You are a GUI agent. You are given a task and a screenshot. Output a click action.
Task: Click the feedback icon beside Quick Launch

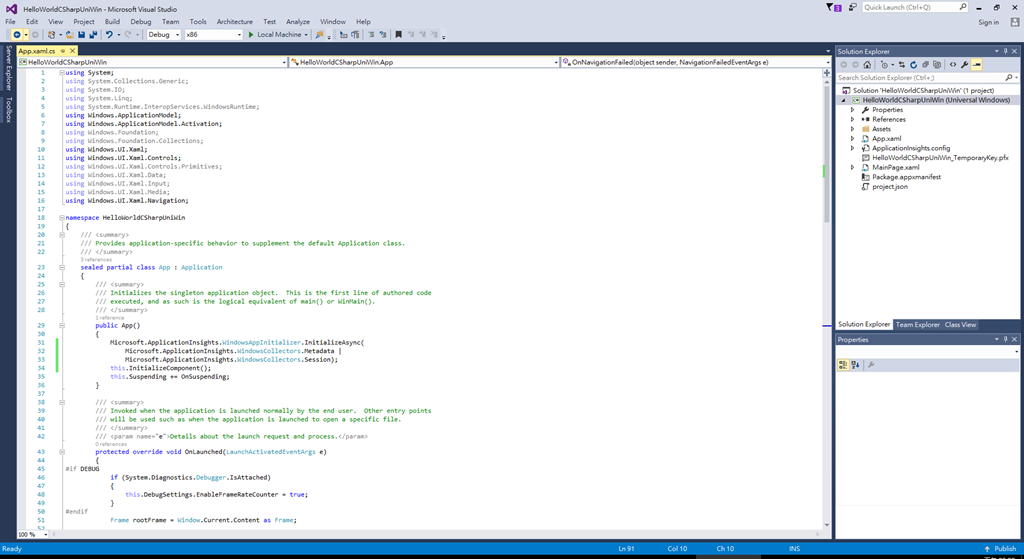(x=853, y=7)
